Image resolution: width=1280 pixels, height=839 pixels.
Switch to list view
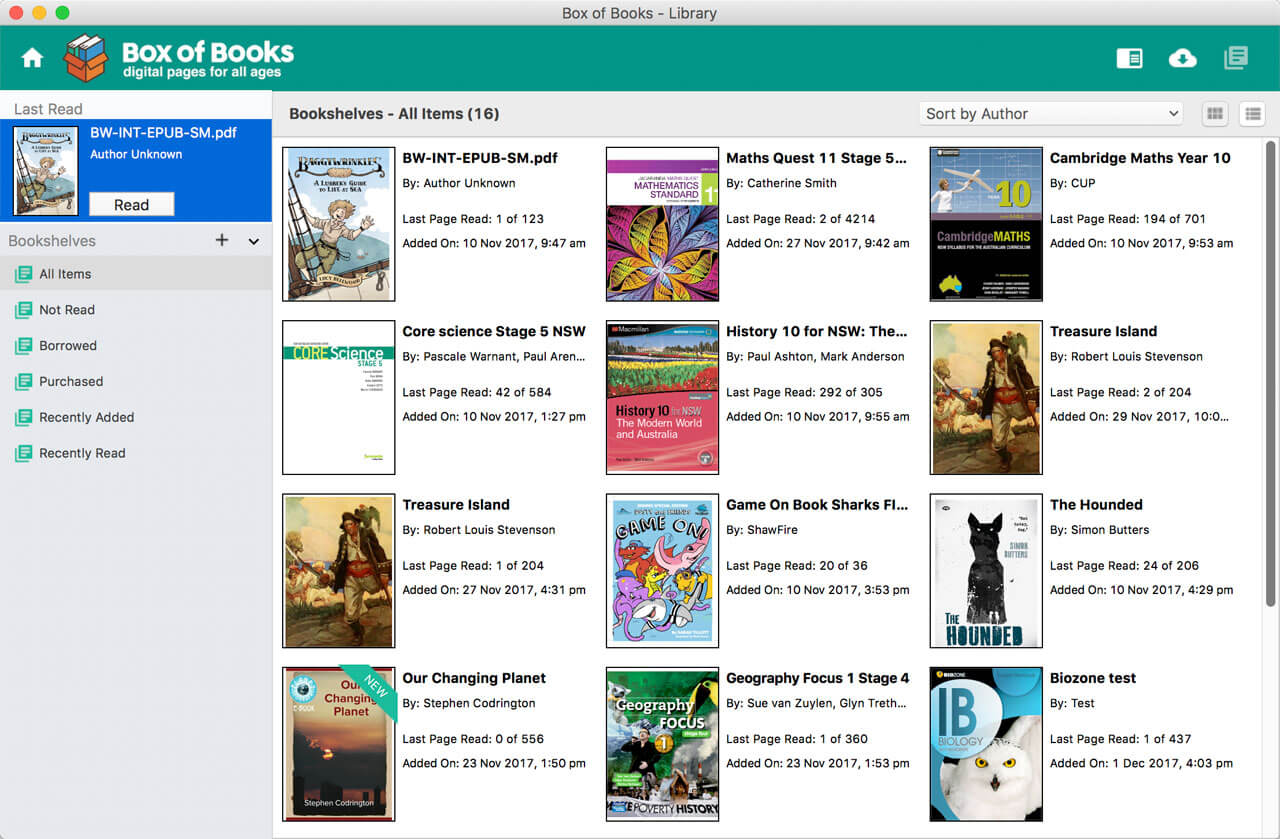1252,114
